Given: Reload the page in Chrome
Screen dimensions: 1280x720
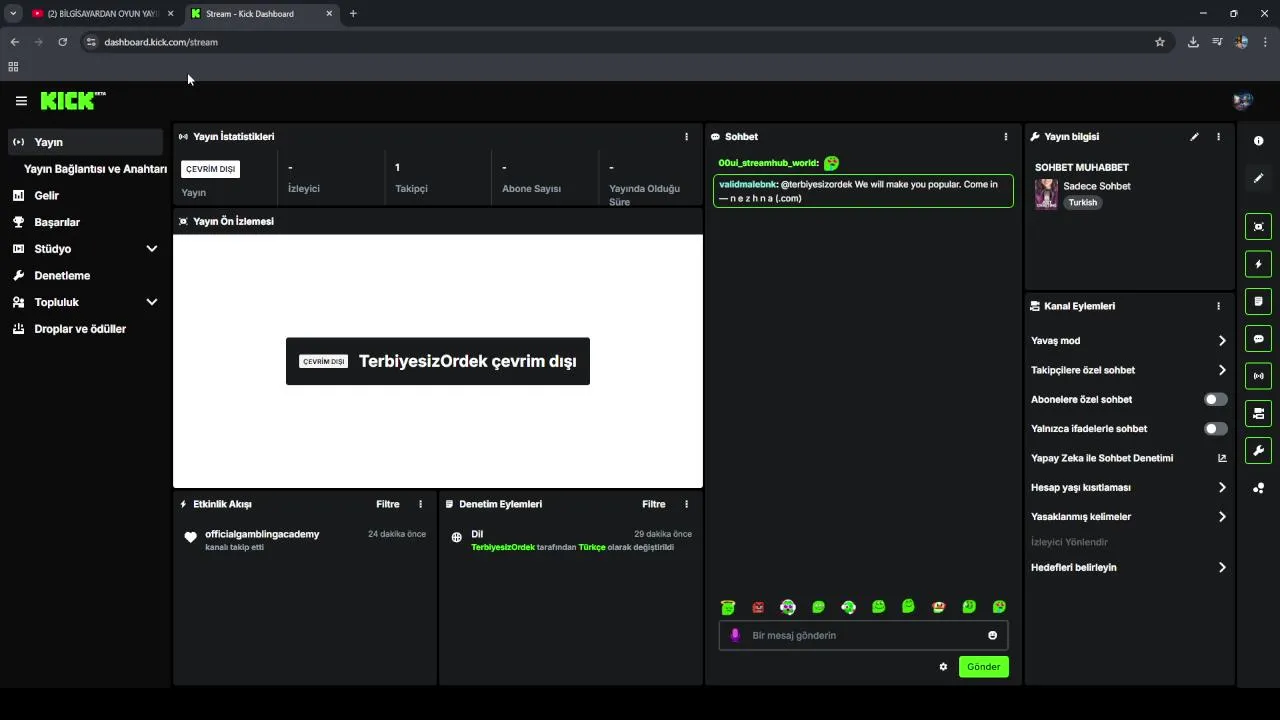Looking at the screenshot, I should click(62, 42).
